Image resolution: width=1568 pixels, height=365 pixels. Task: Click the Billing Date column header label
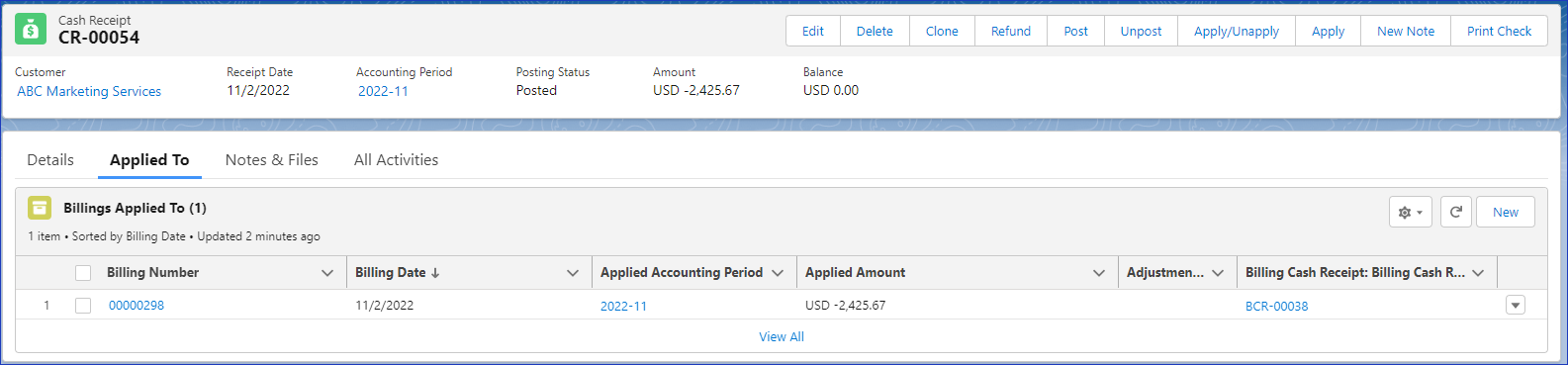[390, 272]
